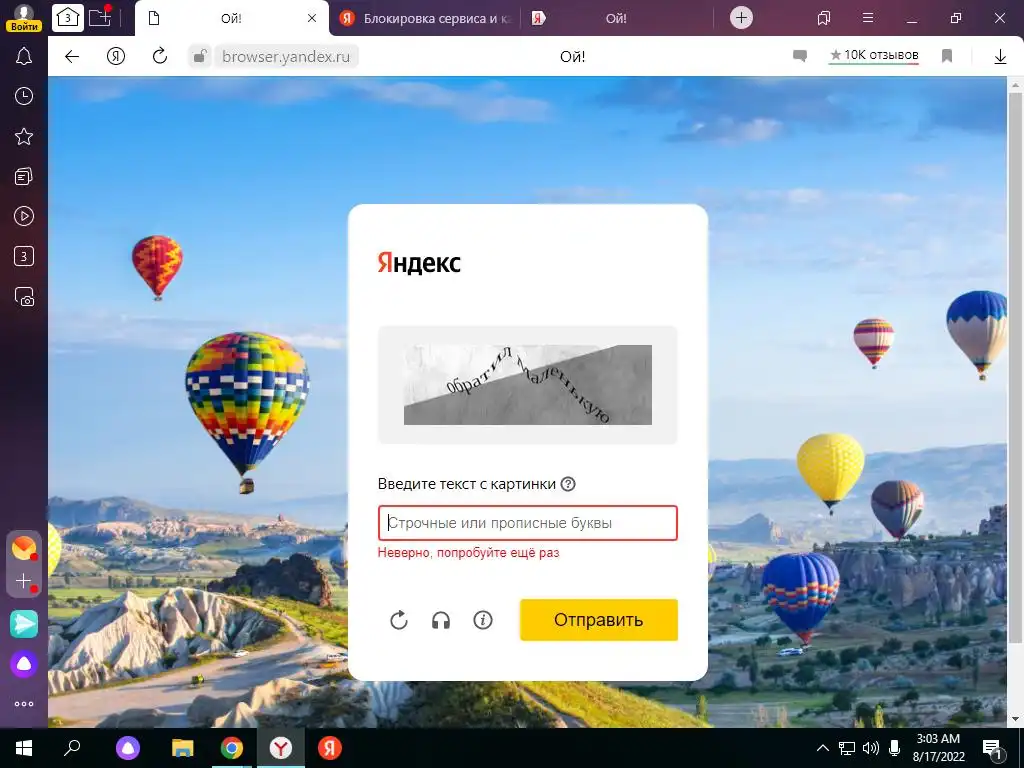
Task: Reload the page
Action: click(160, 56)
